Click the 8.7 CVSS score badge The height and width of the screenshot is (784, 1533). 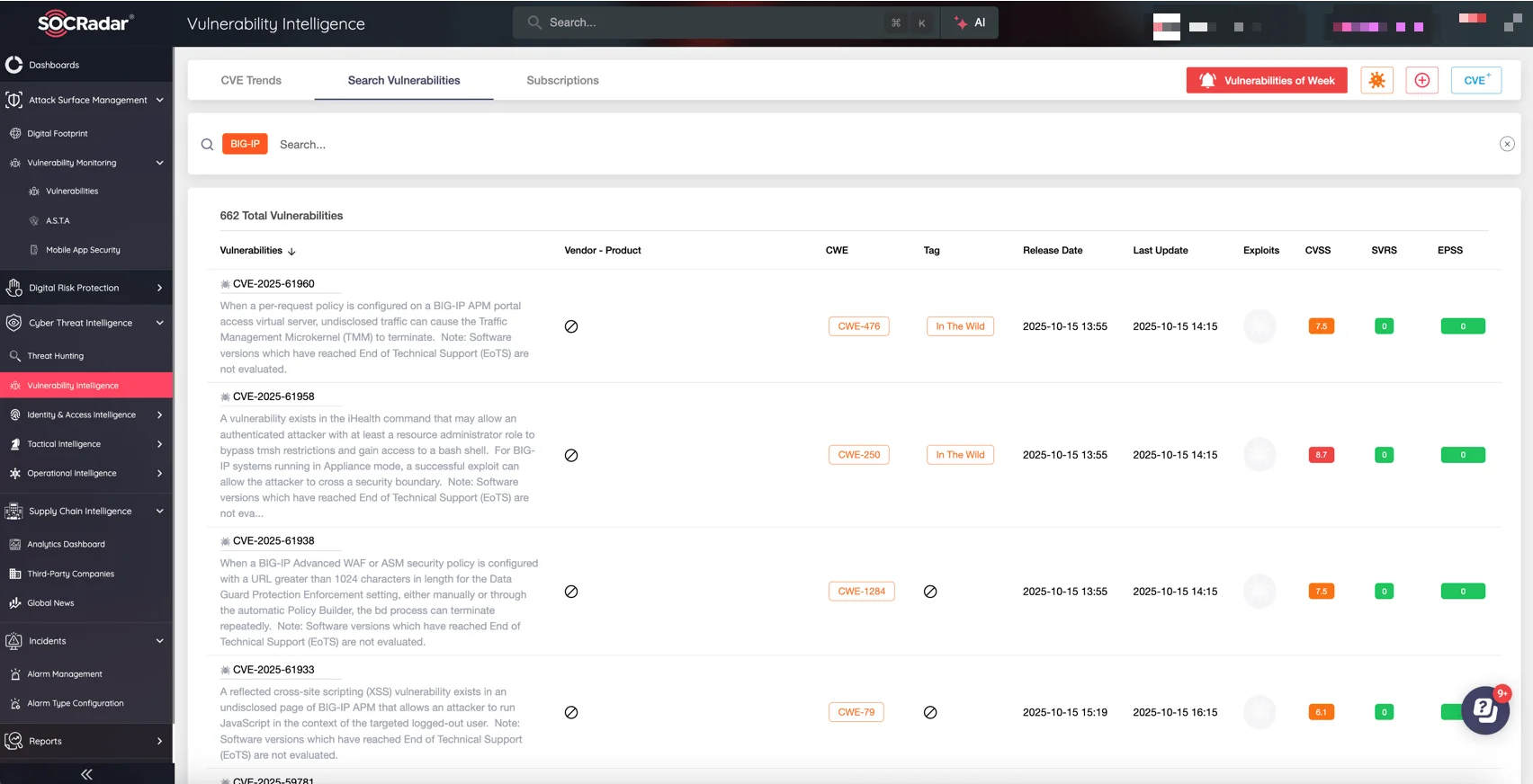click(1321, 455)
